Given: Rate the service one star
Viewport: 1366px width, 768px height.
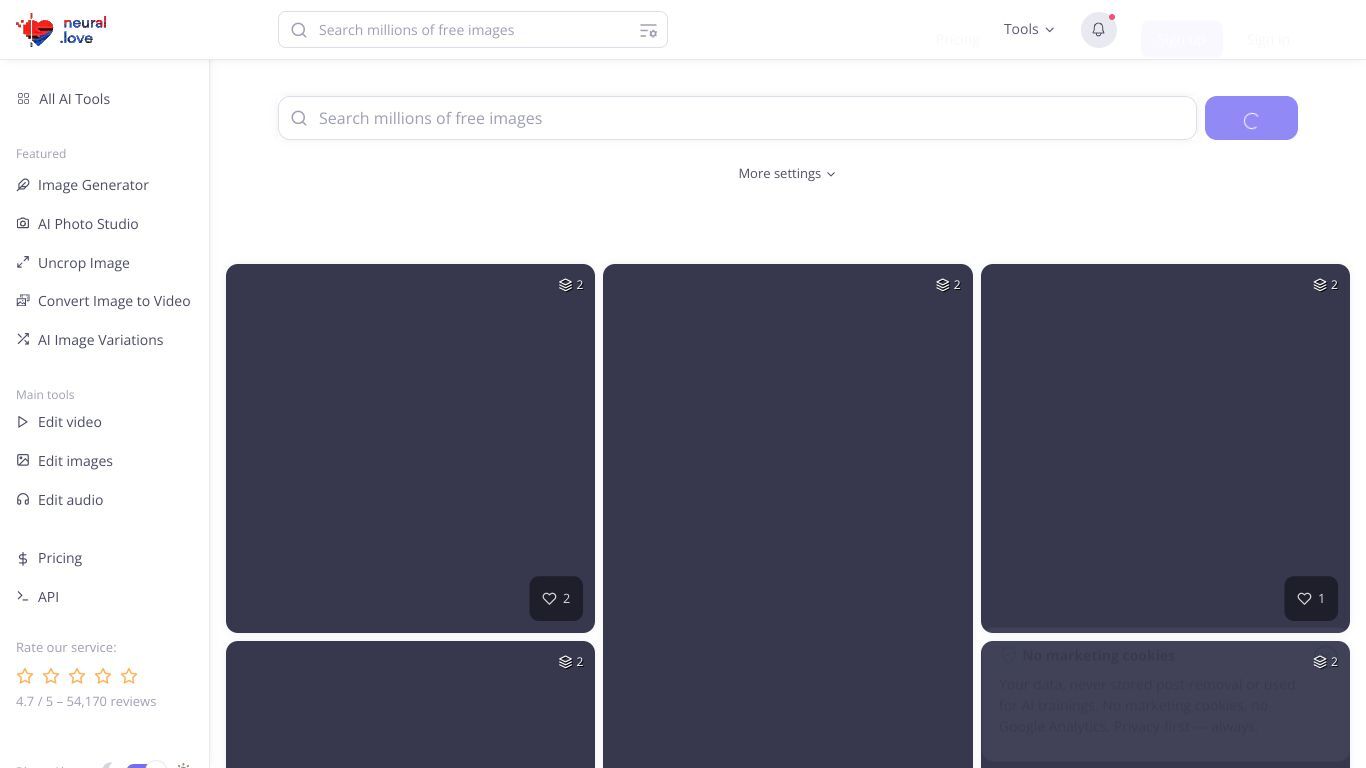Looking at the screenshot, I should 25,676.
